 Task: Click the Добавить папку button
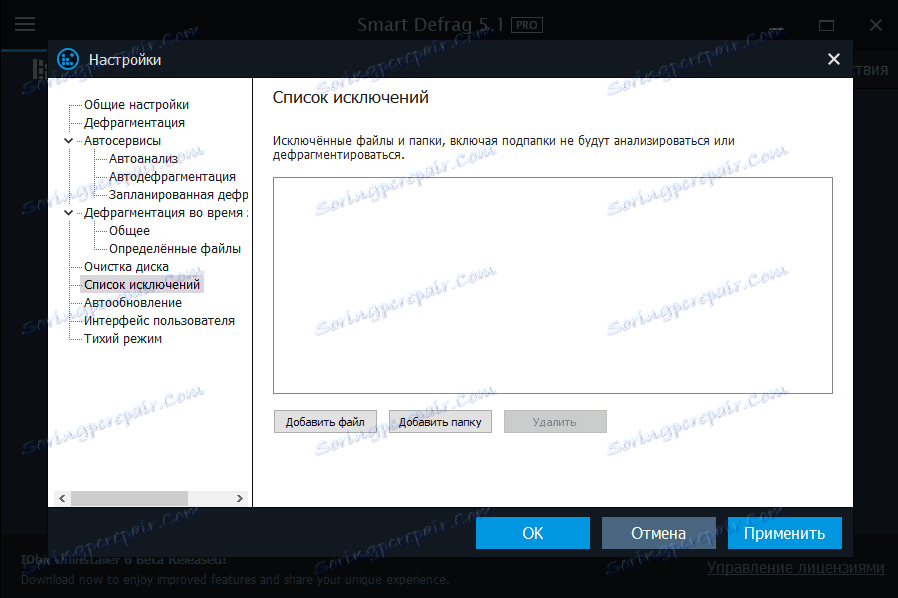pyautogui.click(x=440, y=421)
